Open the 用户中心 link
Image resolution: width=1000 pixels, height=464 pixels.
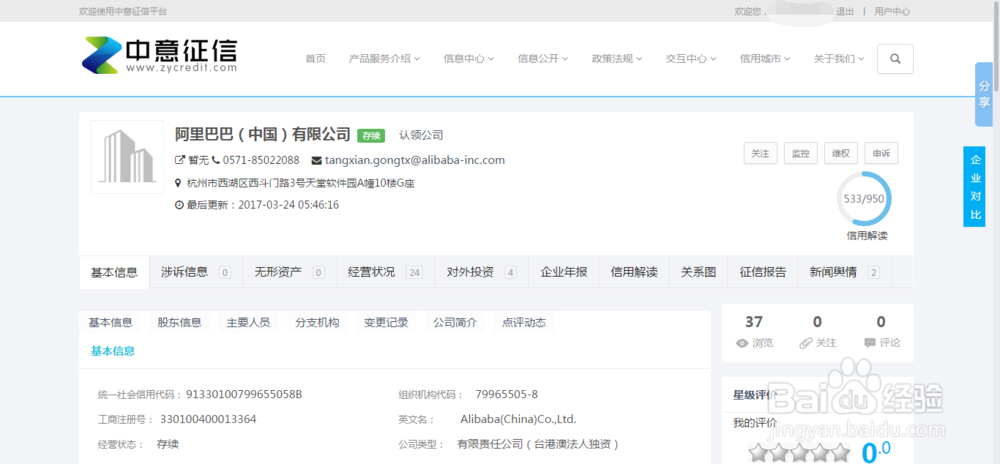[x=892, y=11]
